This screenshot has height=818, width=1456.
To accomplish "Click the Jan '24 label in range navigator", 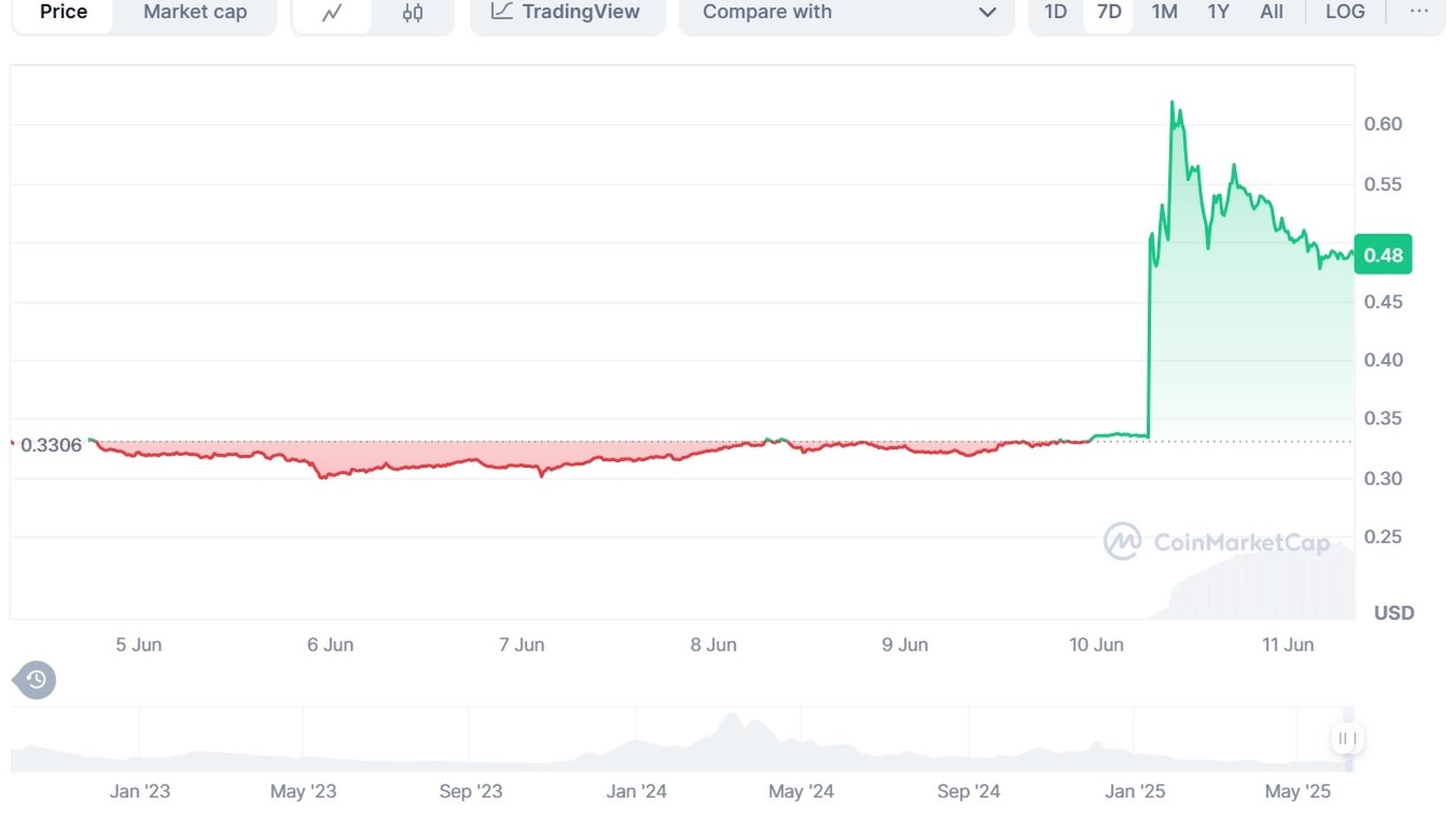I will (637, 791).
